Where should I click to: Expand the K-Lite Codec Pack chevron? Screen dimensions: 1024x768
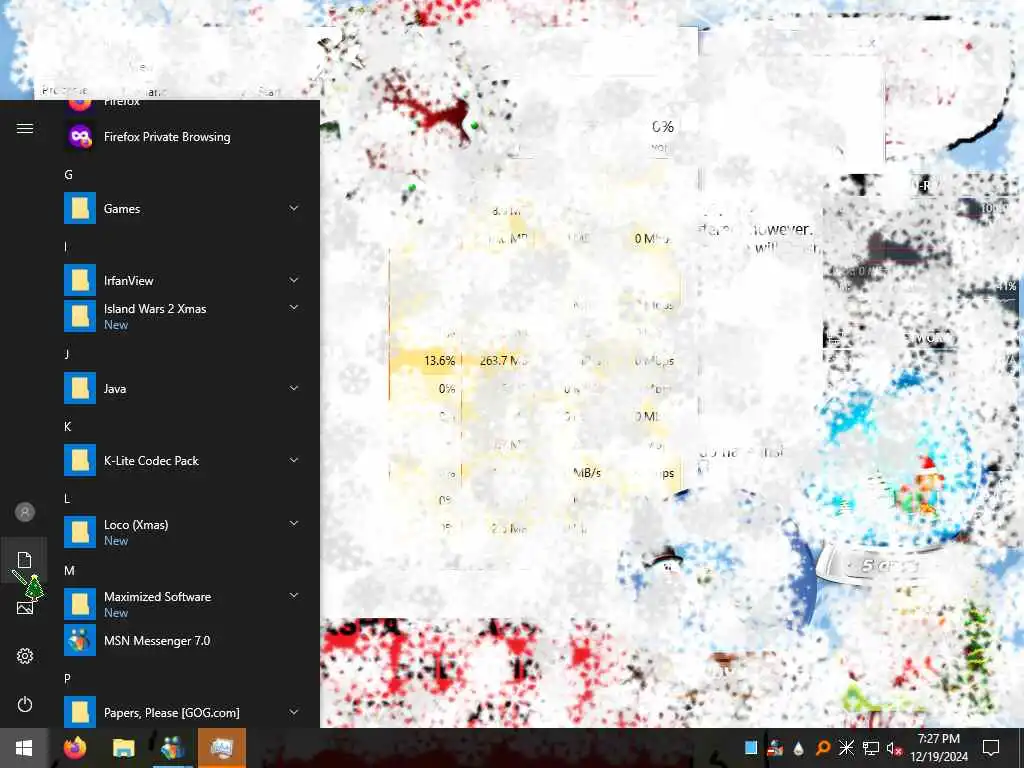294,460
